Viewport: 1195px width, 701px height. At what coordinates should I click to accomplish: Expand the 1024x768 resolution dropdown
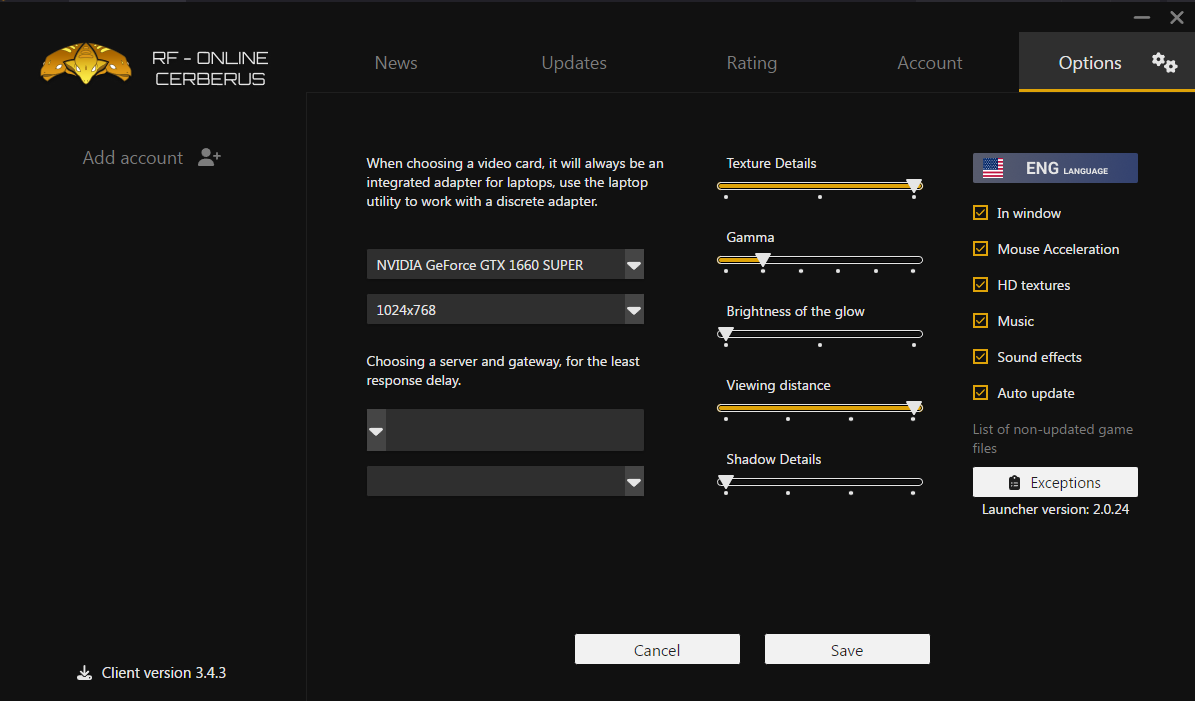[x=634, y=309]
